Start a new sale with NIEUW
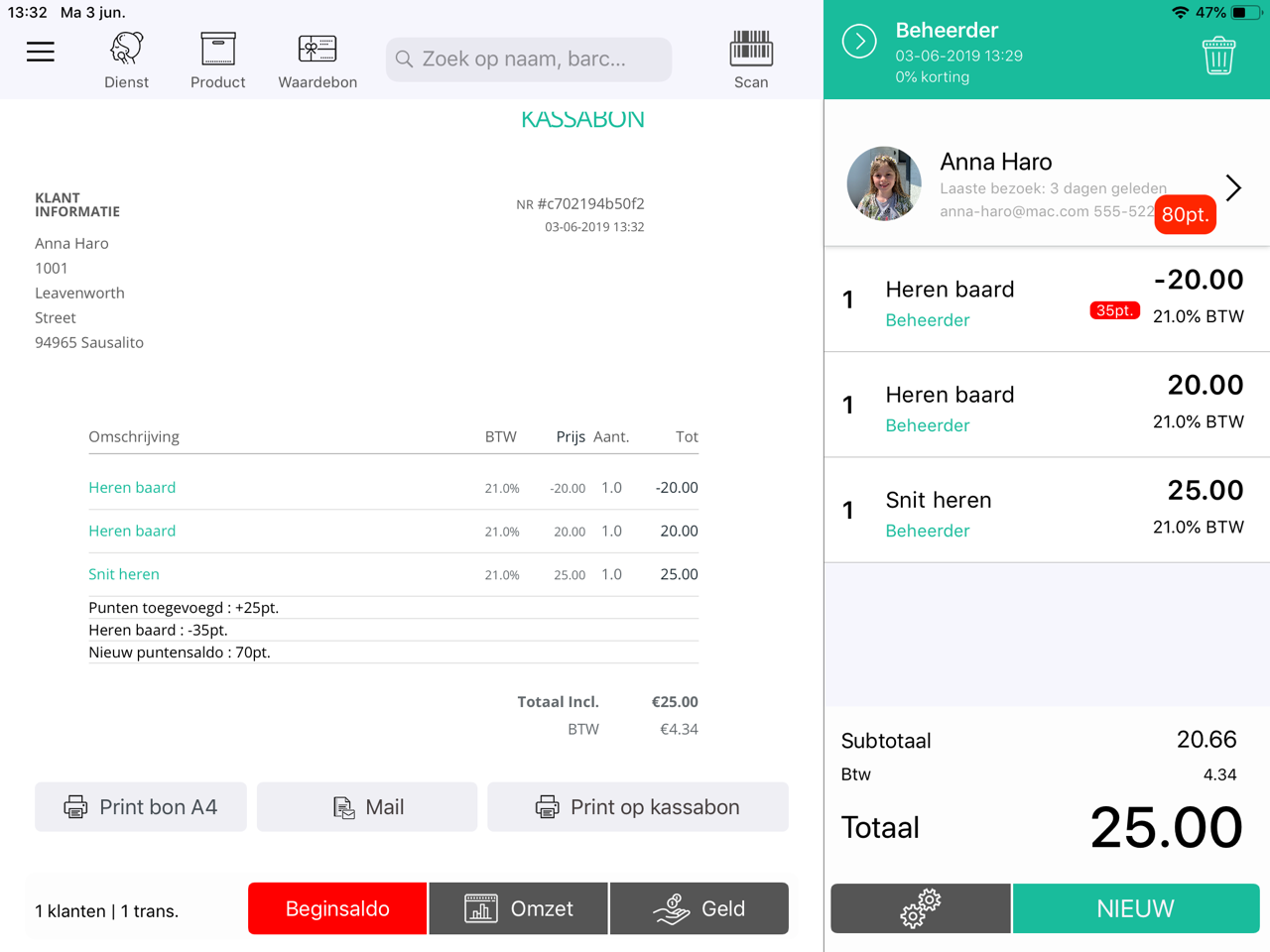This screenshot has width=1270, height=952. click(1136, 908)
